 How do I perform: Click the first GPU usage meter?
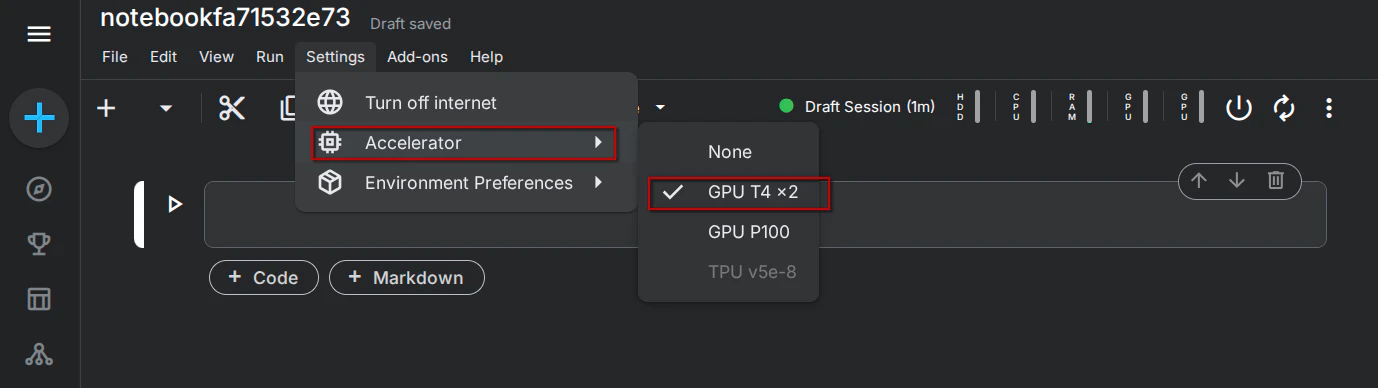pyautogui.click(x=1135, y=107)
